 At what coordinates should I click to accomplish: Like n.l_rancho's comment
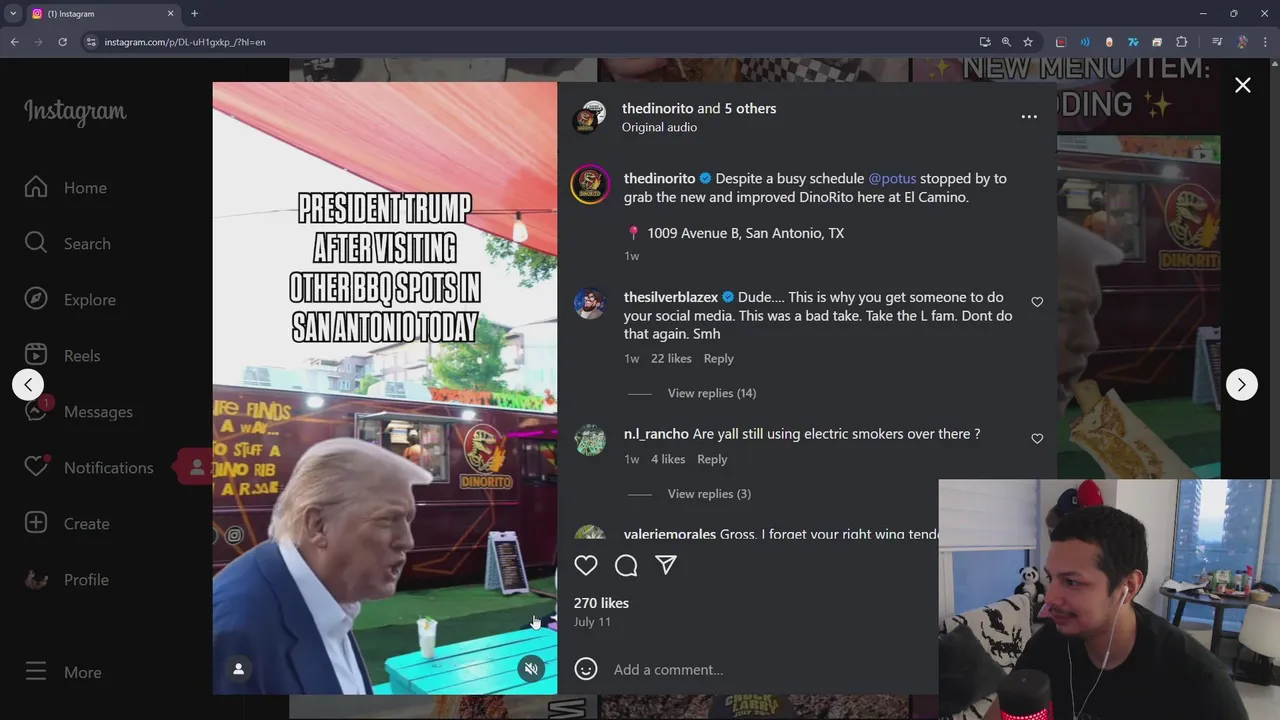point(1037,439)
